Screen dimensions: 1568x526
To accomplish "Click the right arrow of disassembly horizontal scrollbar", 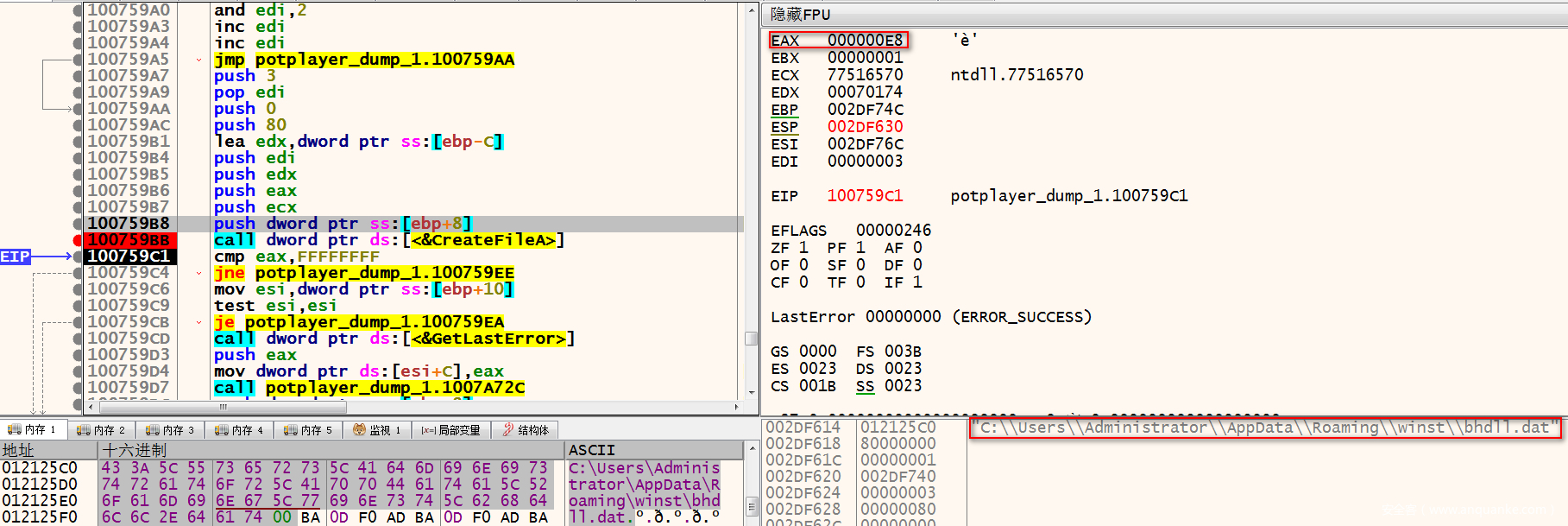I will (x=736, y=406).
